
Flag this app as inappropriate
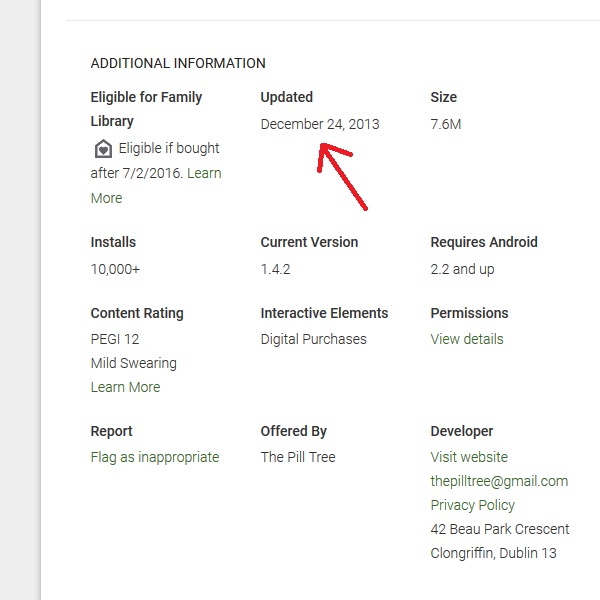click(x=155, y=457)
